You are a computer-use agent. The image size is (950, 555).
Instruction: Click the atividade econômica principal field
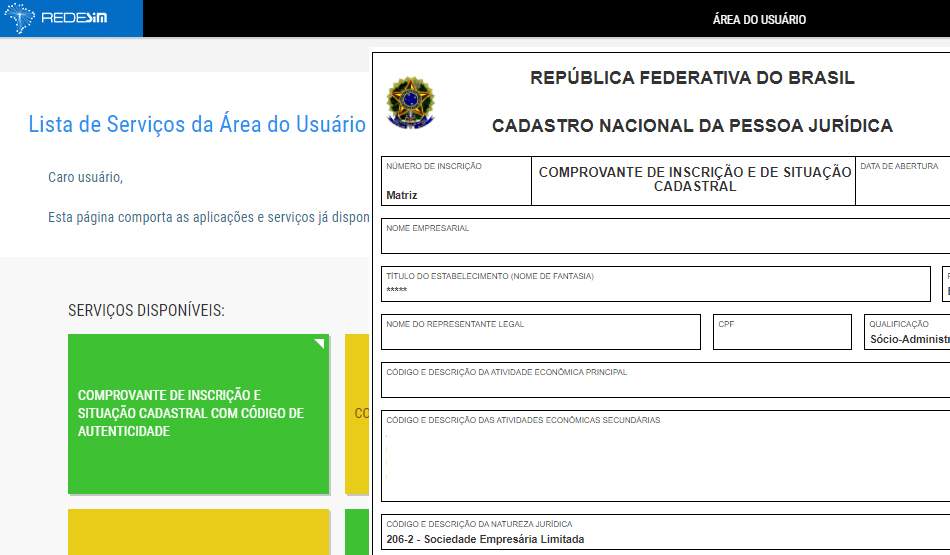click(665, 380)
